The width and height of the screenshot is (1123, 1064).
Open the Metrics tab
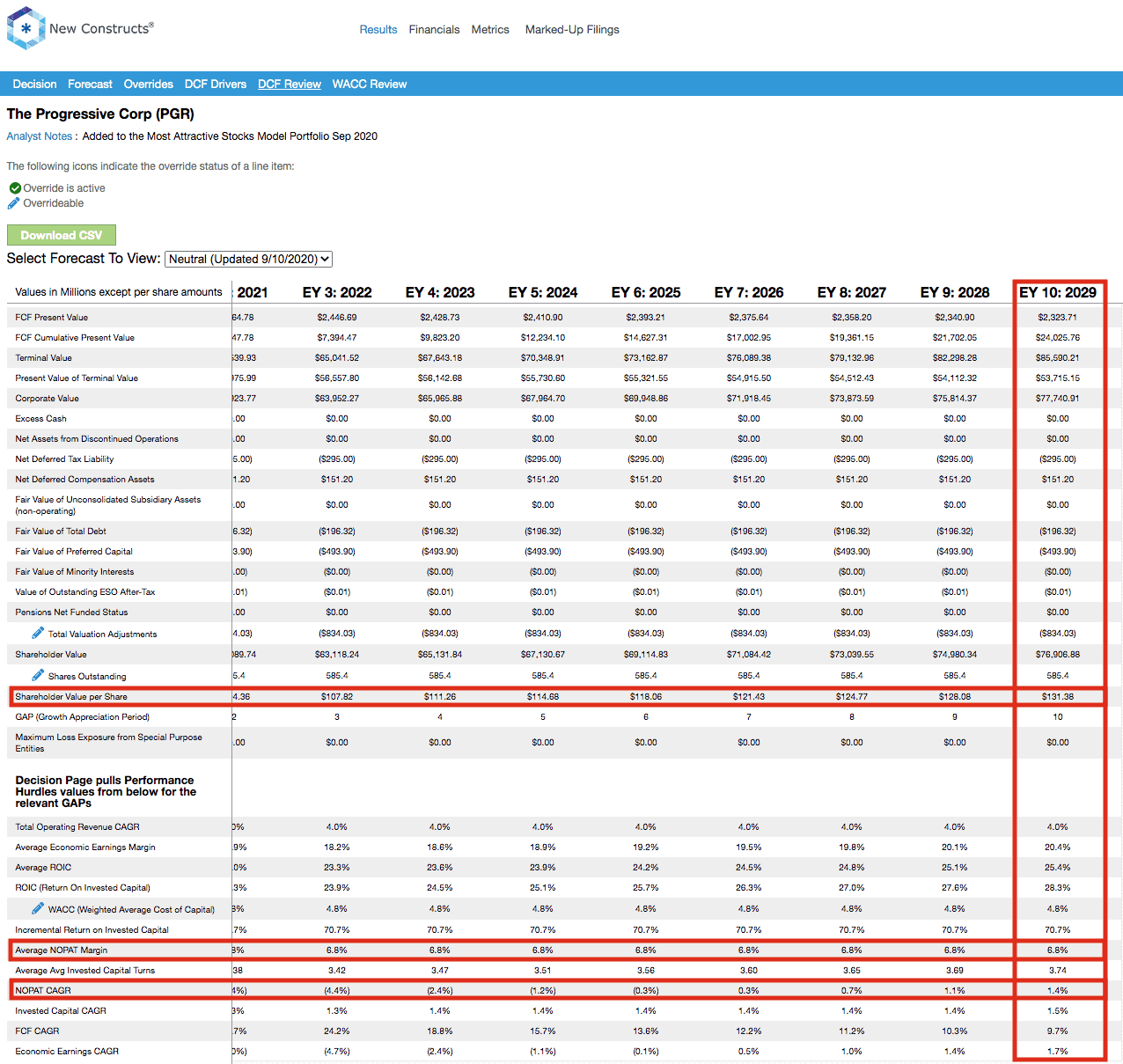tap(490, 29)
